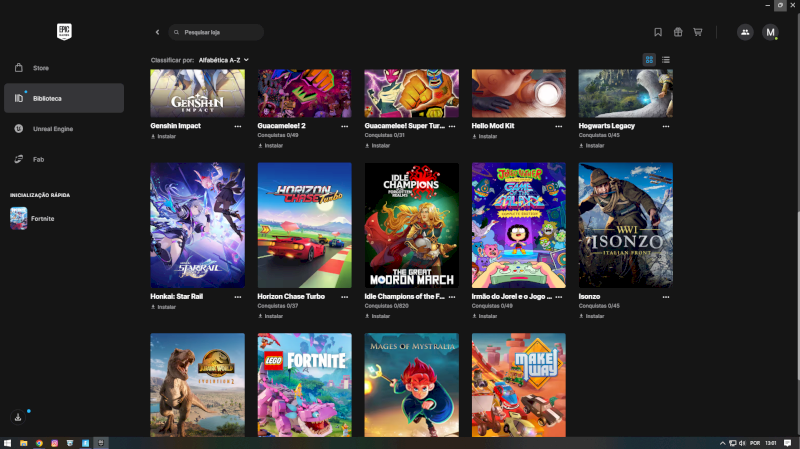Select the Isonzo cover art
800x449 pixels.
tap(626, 225)
